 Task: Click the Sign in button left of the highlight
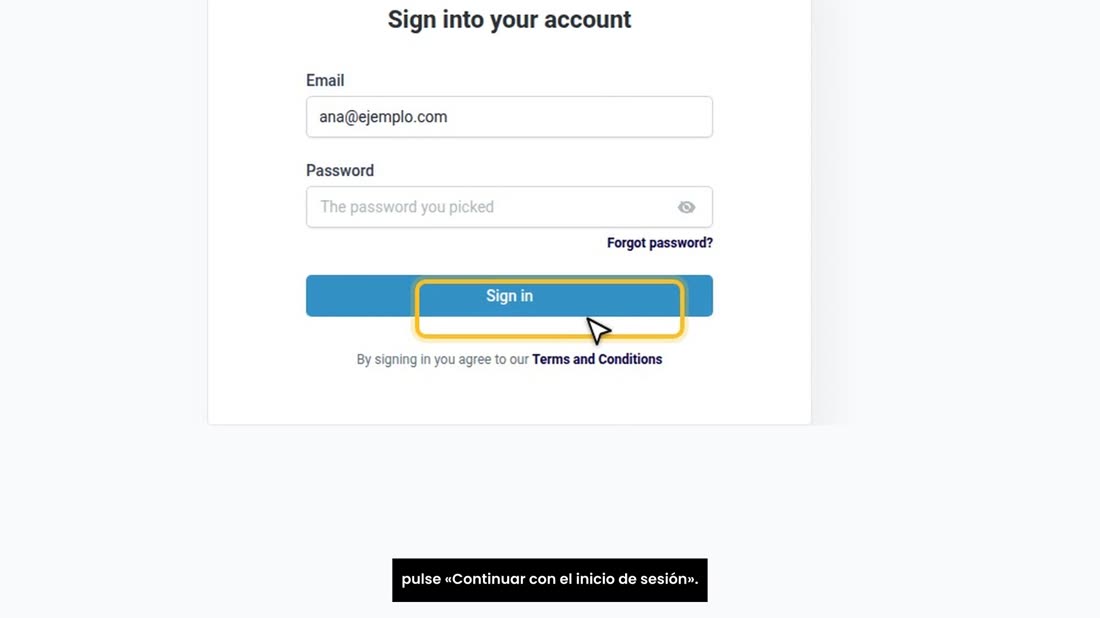coord(360,295)
